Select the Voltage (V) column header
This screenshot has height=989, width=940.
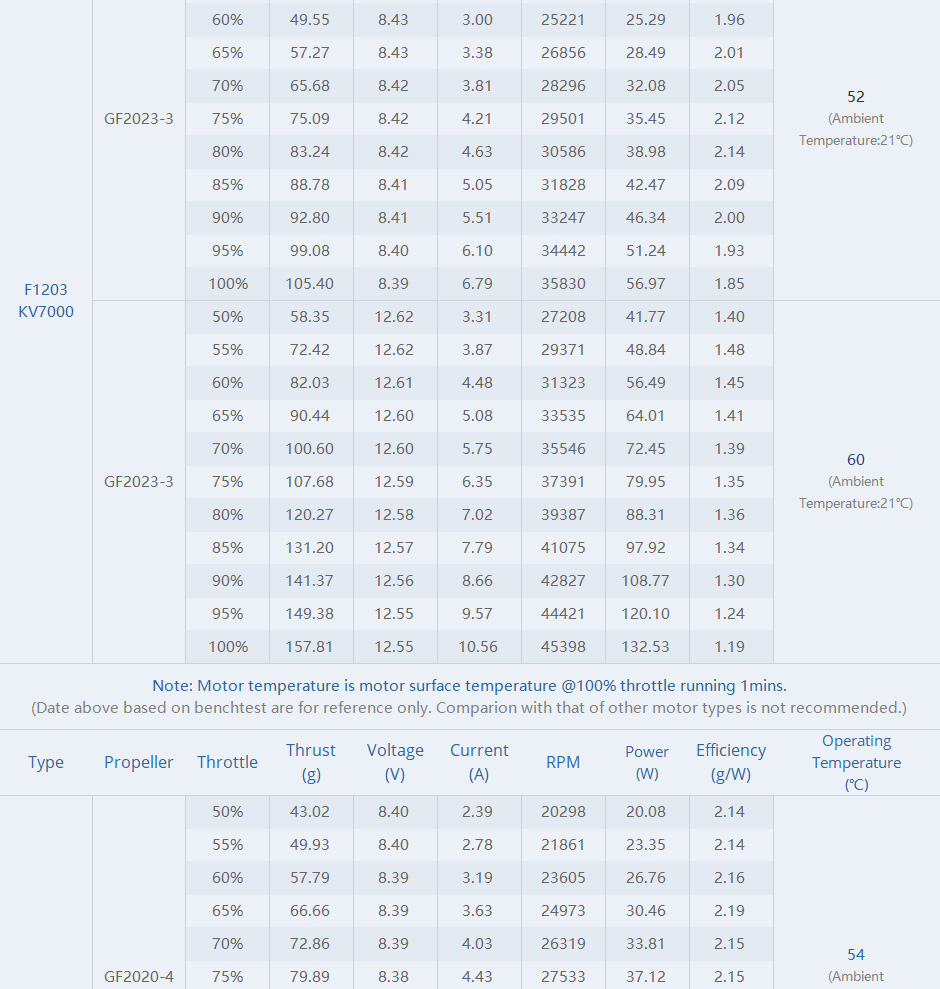pyautogui.click(x=395, y=762)
